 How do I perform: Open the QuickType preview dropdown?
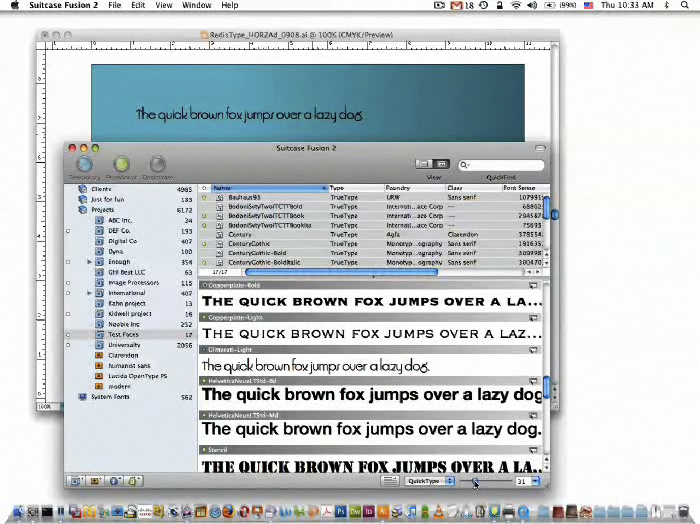[x=429, y=481]
